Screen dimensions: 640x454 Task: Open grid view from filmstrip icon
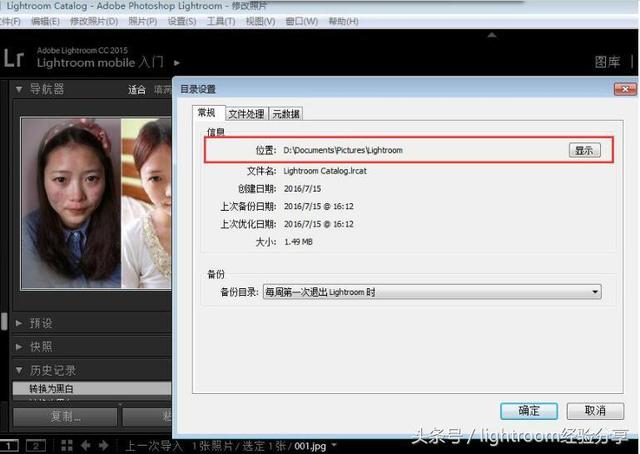pyautogui.click(x=67, y=445)
